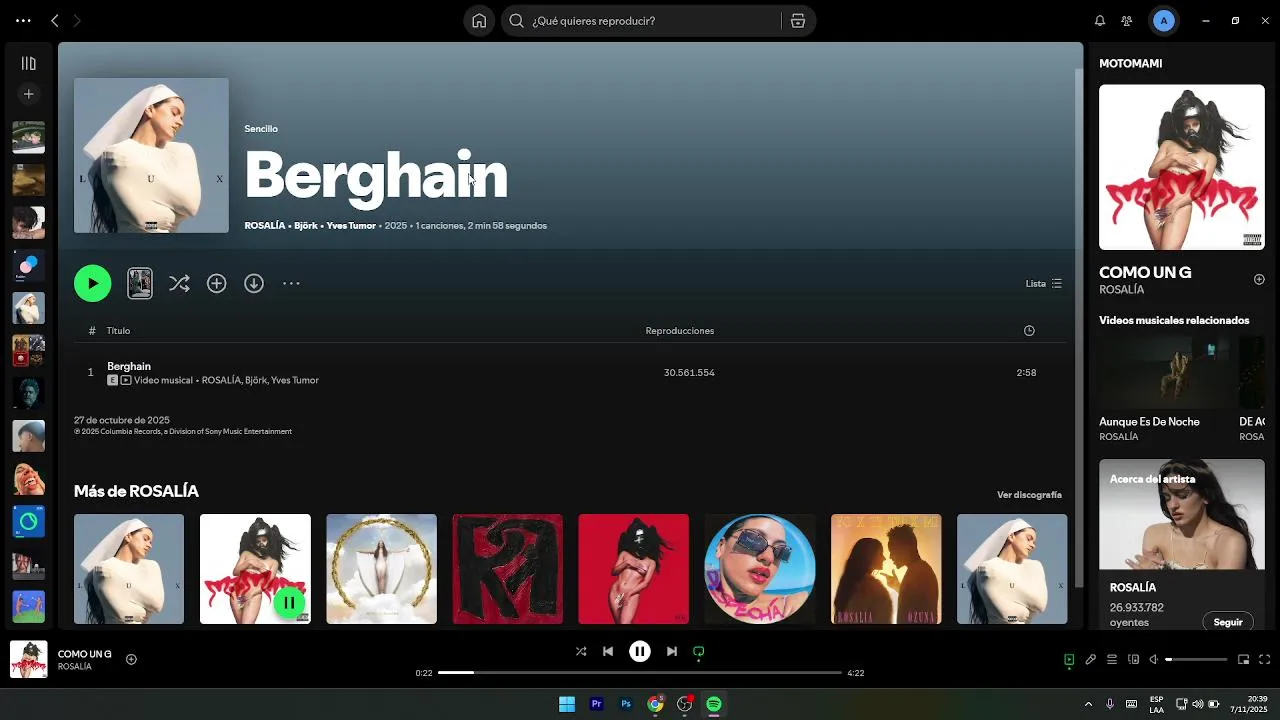This screenshot has width=1280, height=720.
Task: Open the friend activity icon
Action: (x=1127, y=20)
